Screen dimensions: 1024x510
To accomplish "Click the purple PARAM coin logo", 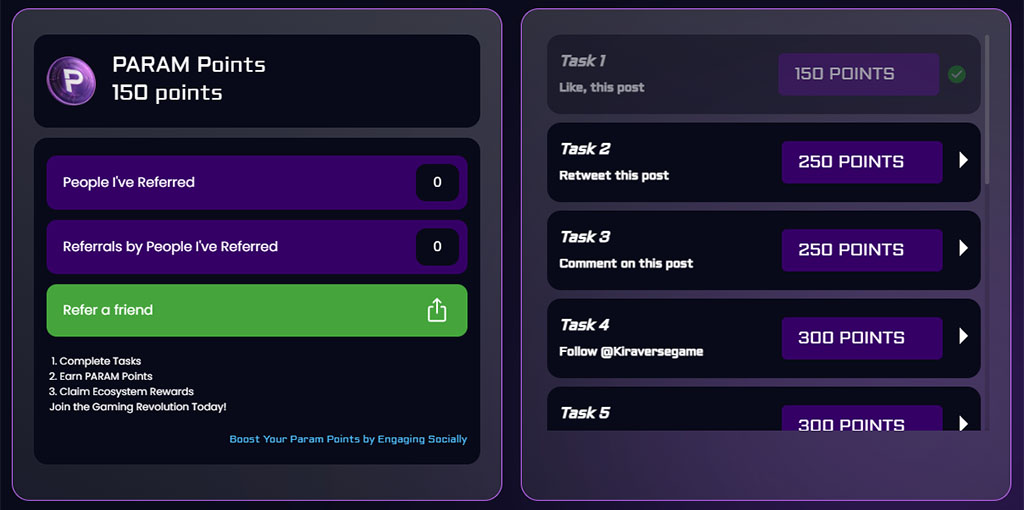I will (71, 80).
